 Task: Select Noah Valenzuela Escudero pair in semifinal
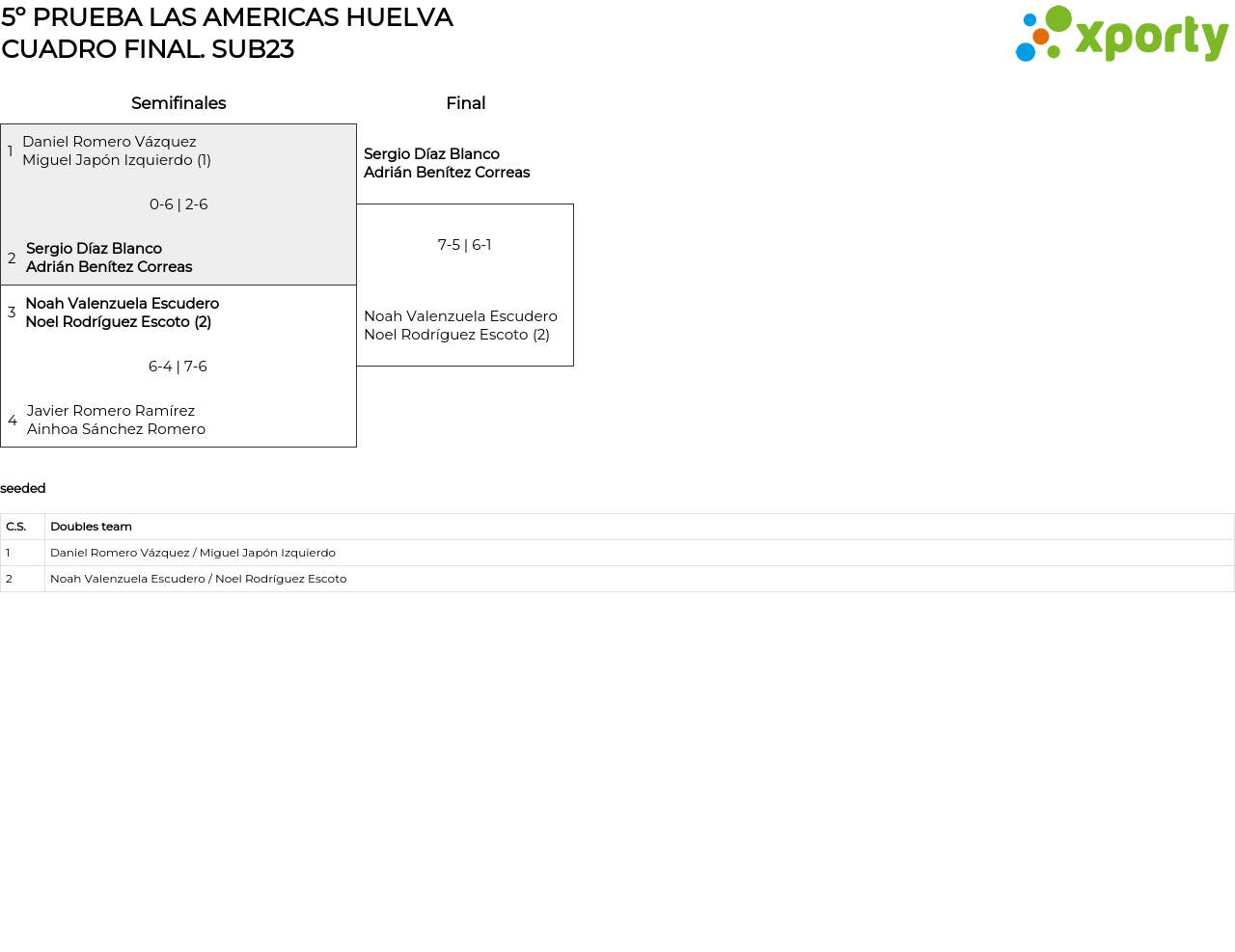[x=122, y=313]
